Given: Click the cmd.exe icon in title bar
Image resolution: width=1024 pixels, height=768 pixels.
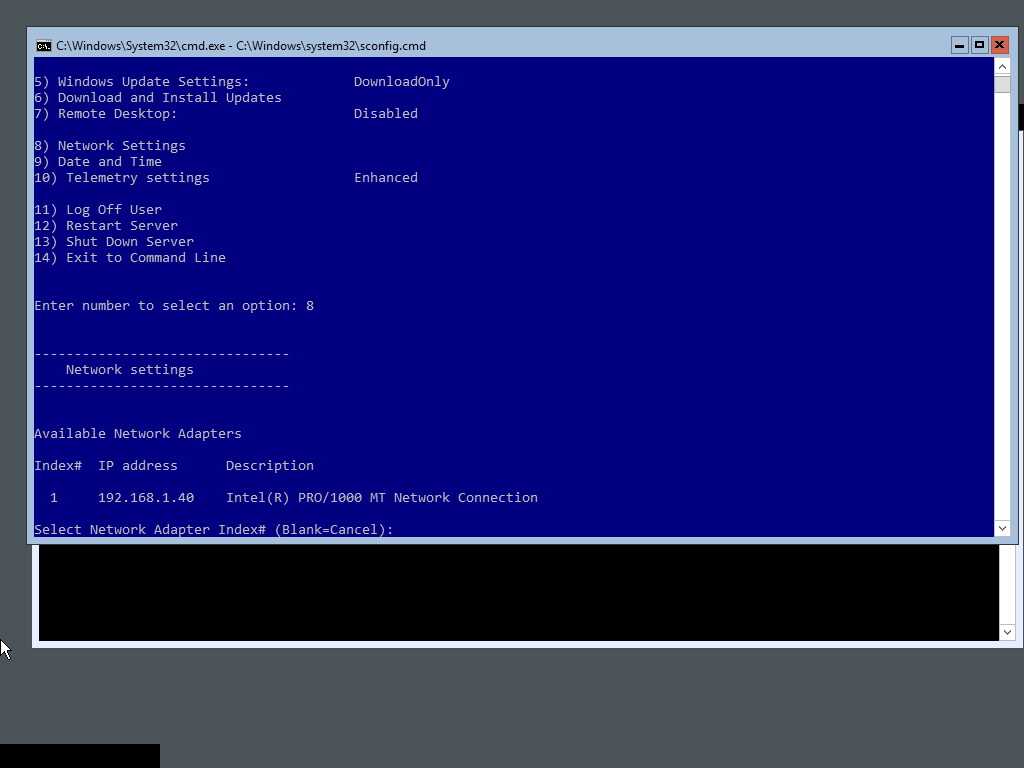Looking at the screenshot, I should pyautogui.click(x=44, y=46).
